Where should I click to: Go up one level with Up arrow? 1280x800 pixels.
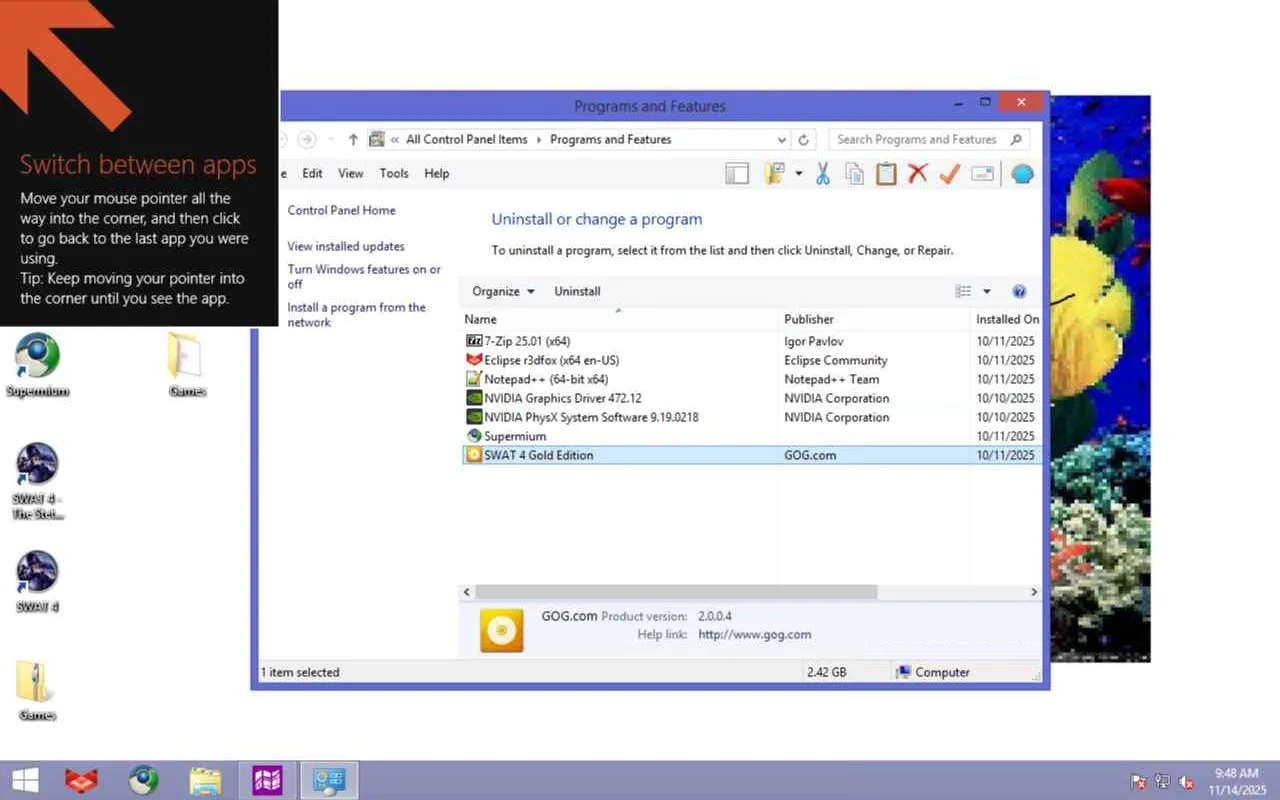pyautogui.click(x=353, y=140)
